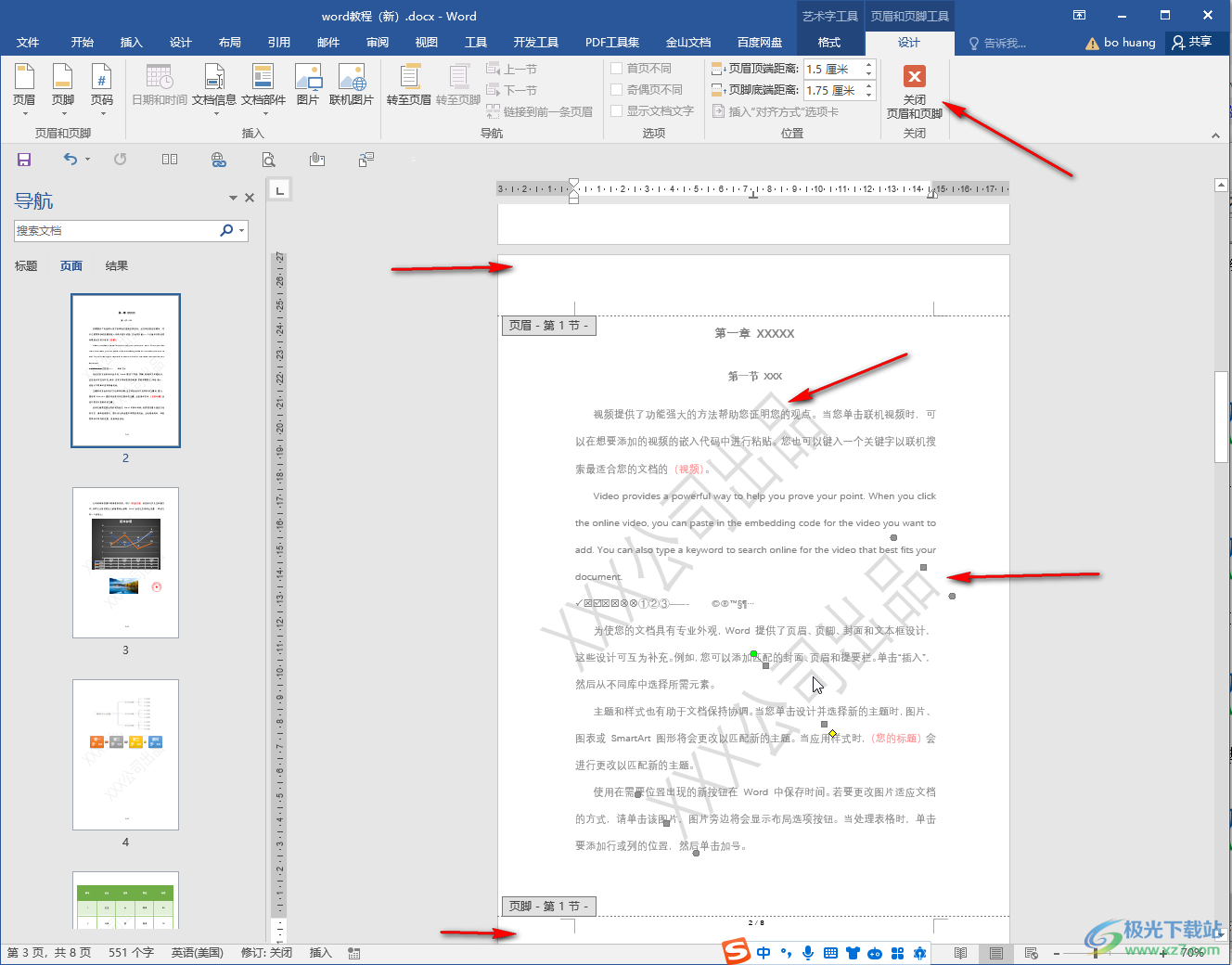1232x965 pixels.
Task: Open the 开发工具 ribbon tab
Action: (536, 43)
